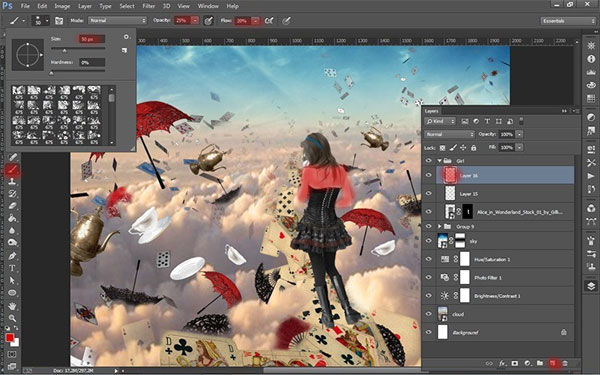Screen dimensions: 600x375
Task: Select the Zoom tool
Action: (12, 318)
